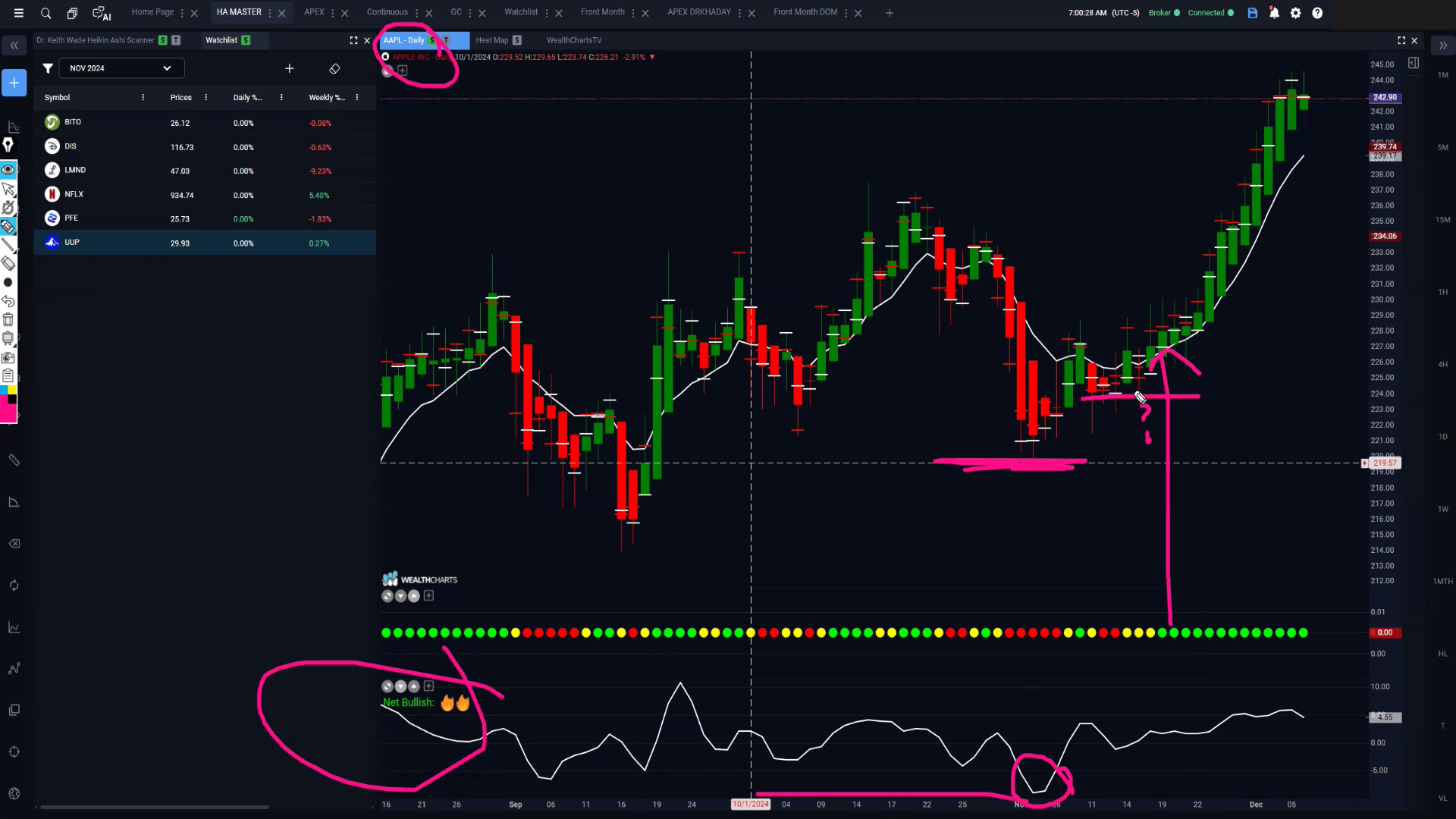Click the undo arrow in annotation bar

8,301
